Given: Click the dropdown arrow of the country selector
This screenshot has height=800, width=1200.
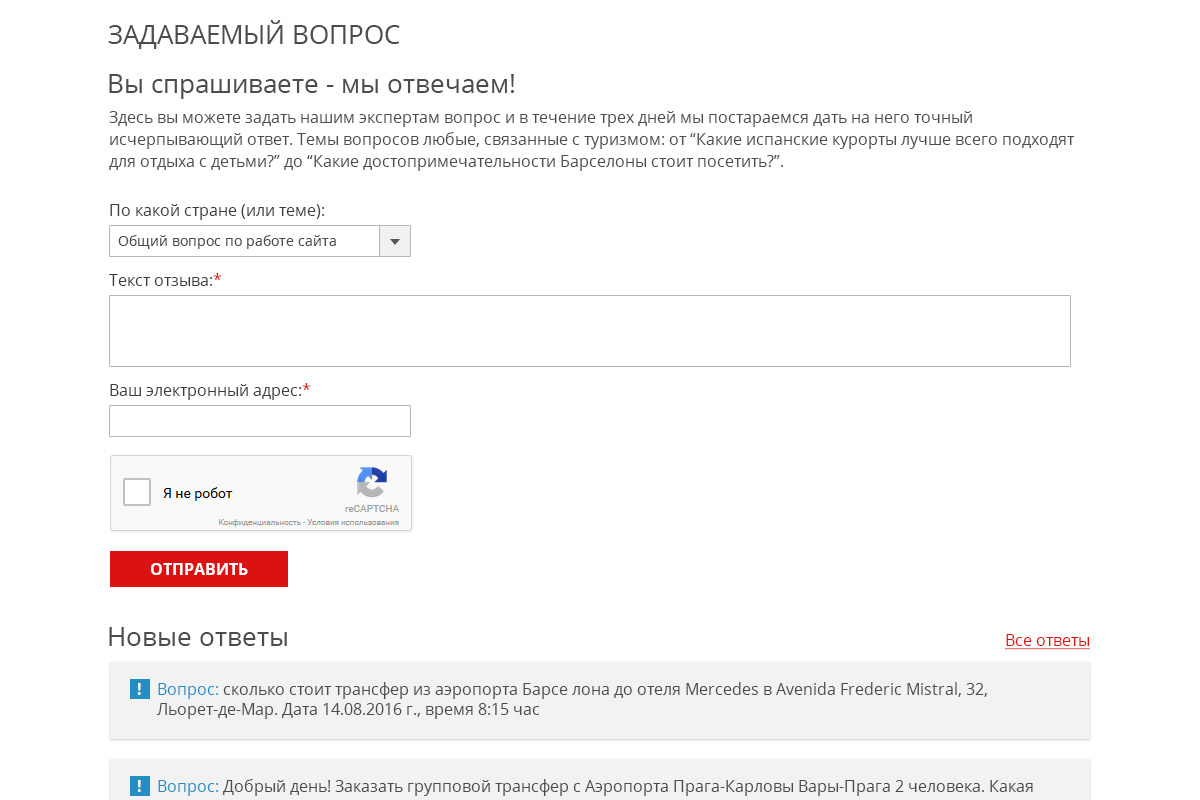Looking at the screenshot, I should click(395, 241).
